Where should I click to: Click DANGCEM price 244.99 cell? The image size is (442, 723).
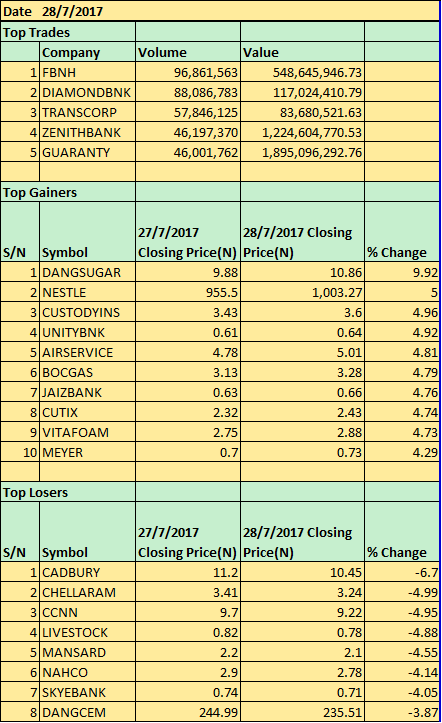tap(188, 712)
